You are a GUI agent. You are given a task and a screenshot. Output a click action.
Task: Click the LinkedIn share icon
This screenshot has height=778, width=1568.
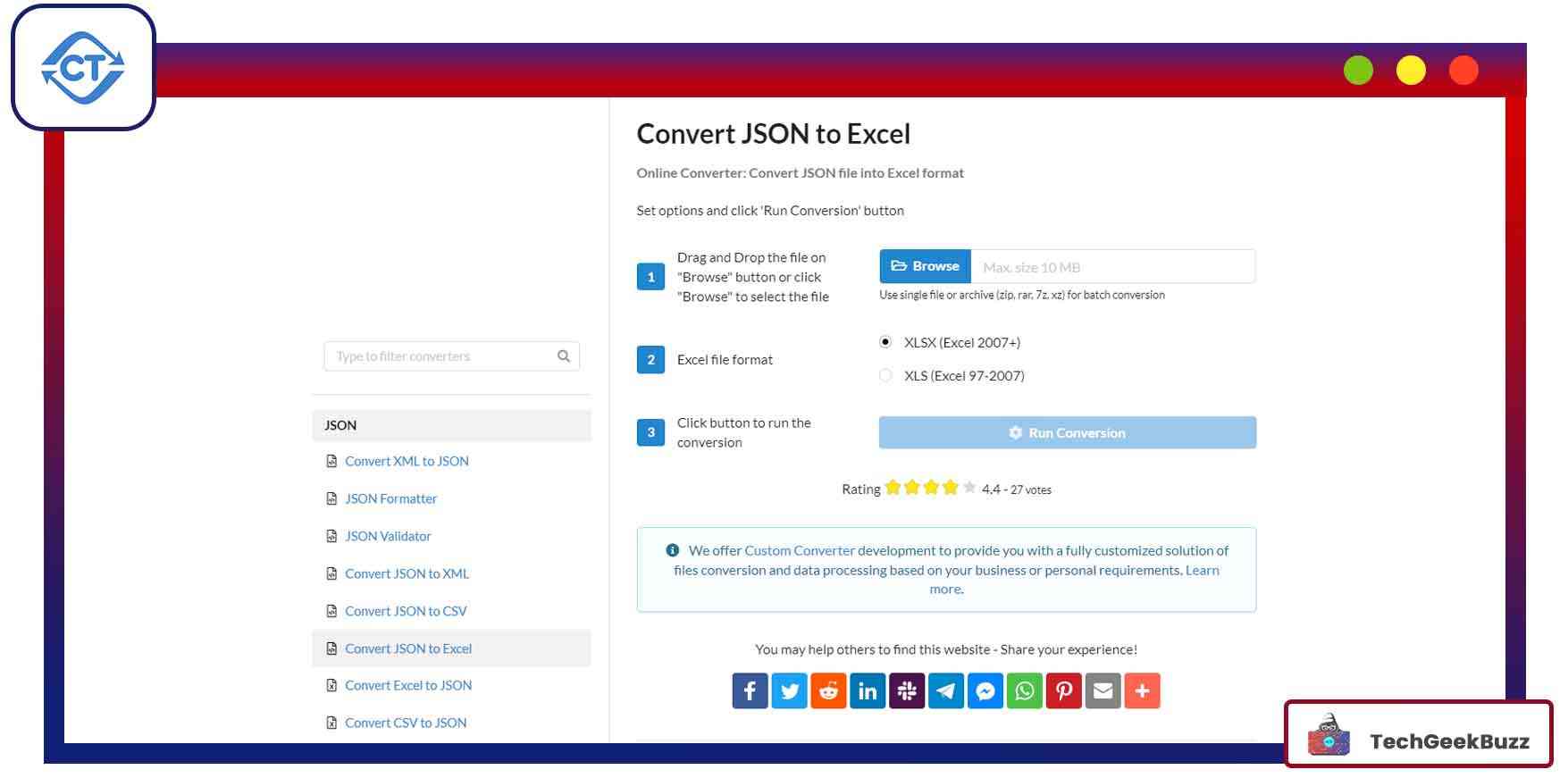pos(868,690)
